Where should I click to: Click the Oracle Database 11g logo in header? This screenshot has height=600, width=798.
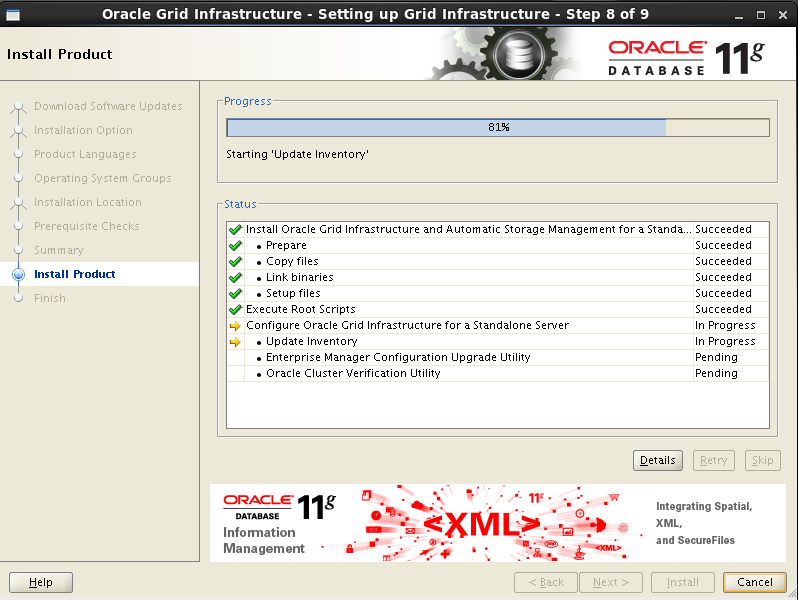pos(686,58)
